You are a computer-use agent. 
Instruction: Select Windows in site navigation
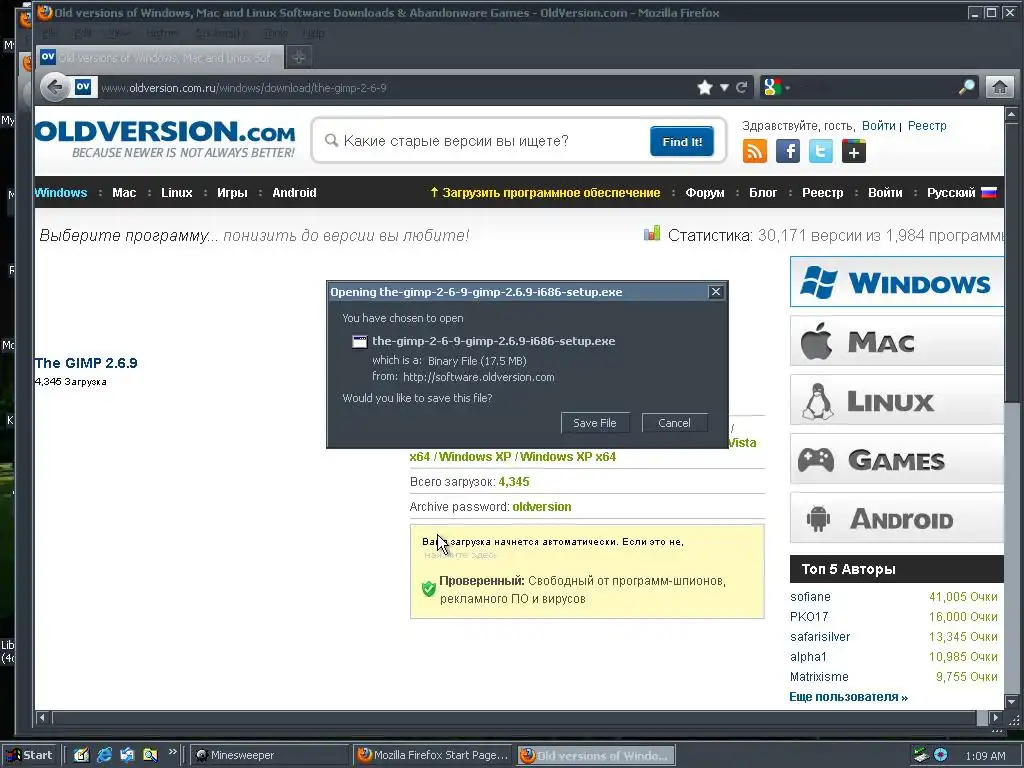[x=61, y=193]
